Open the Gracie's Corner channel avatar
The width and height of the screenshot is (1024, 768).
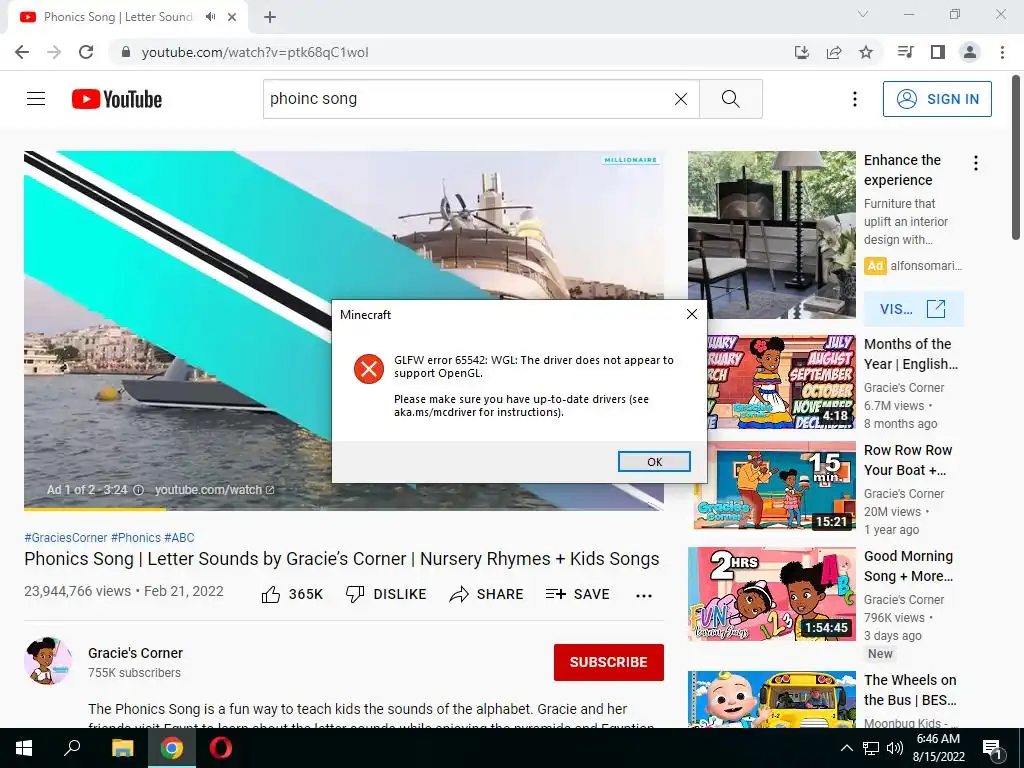tap(48, 661)
